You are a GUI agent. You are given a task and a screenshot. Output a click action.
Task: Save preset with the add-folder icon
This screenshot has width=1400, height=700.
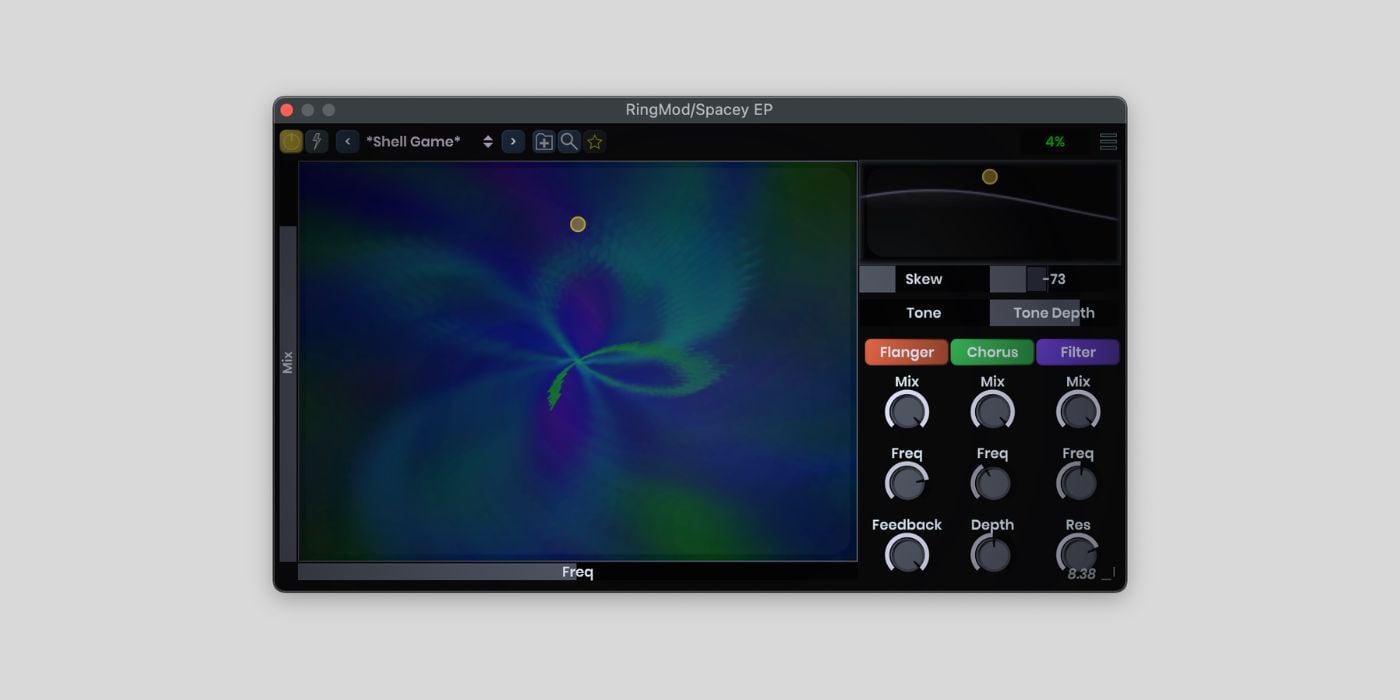[544, 141]
